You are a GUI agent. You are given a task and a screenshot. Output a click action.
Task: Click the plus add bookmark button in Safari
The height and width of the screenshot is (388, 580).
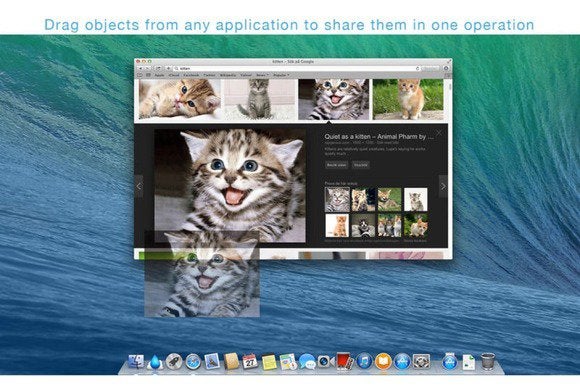[168, 68]
